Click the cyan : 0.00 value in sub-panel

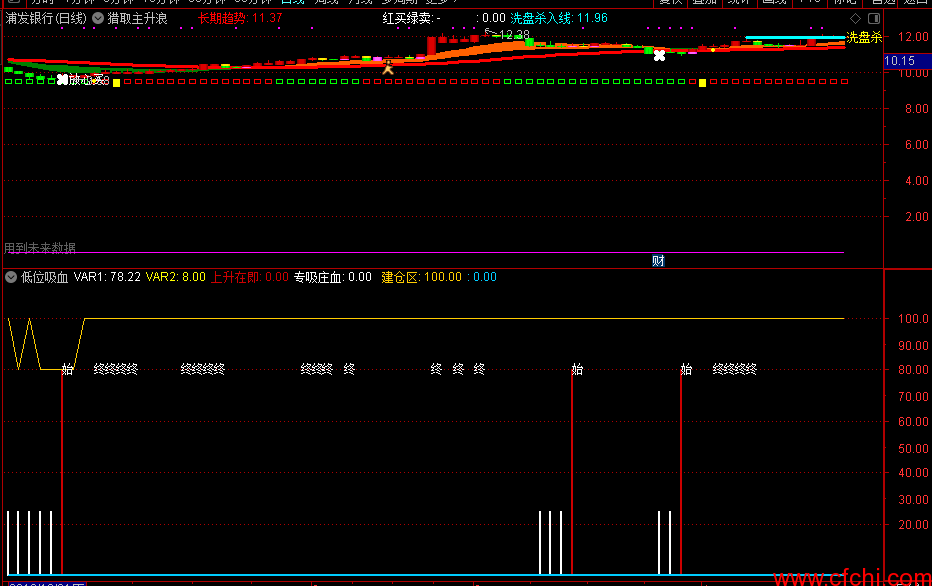[481, 277]
